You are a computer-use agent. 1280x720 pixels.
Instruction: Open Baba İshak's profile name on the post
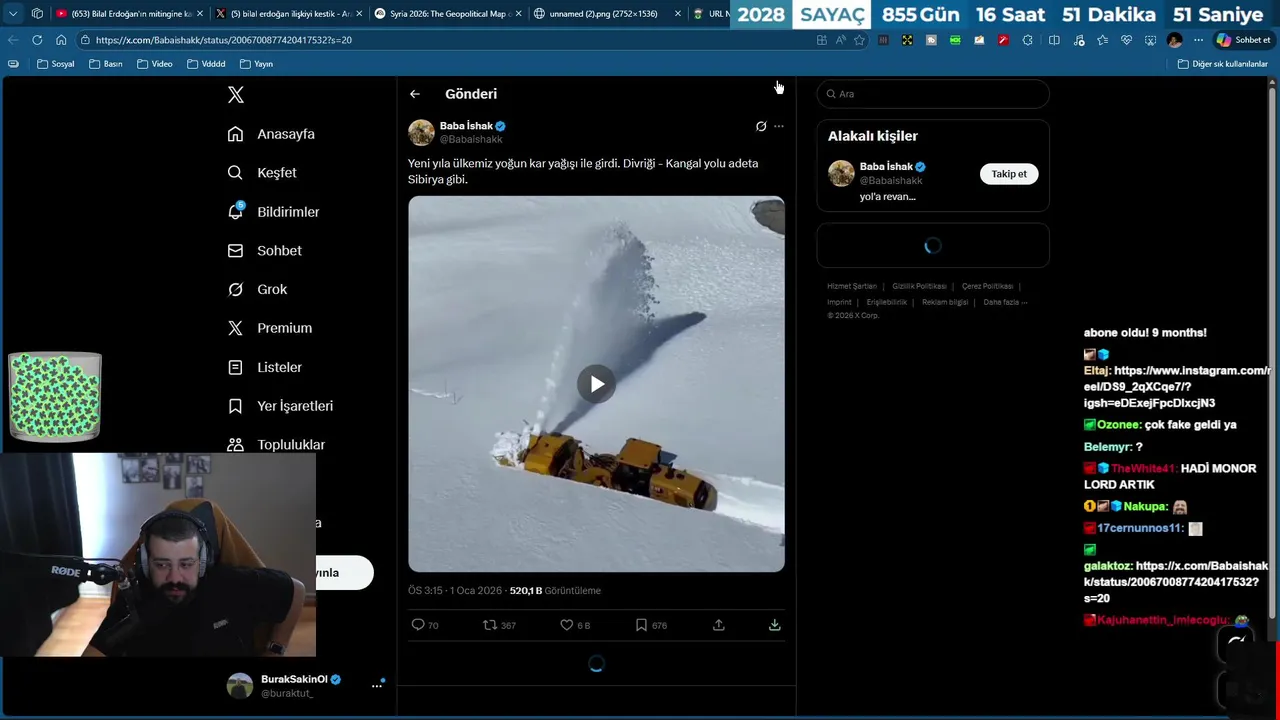466,126
